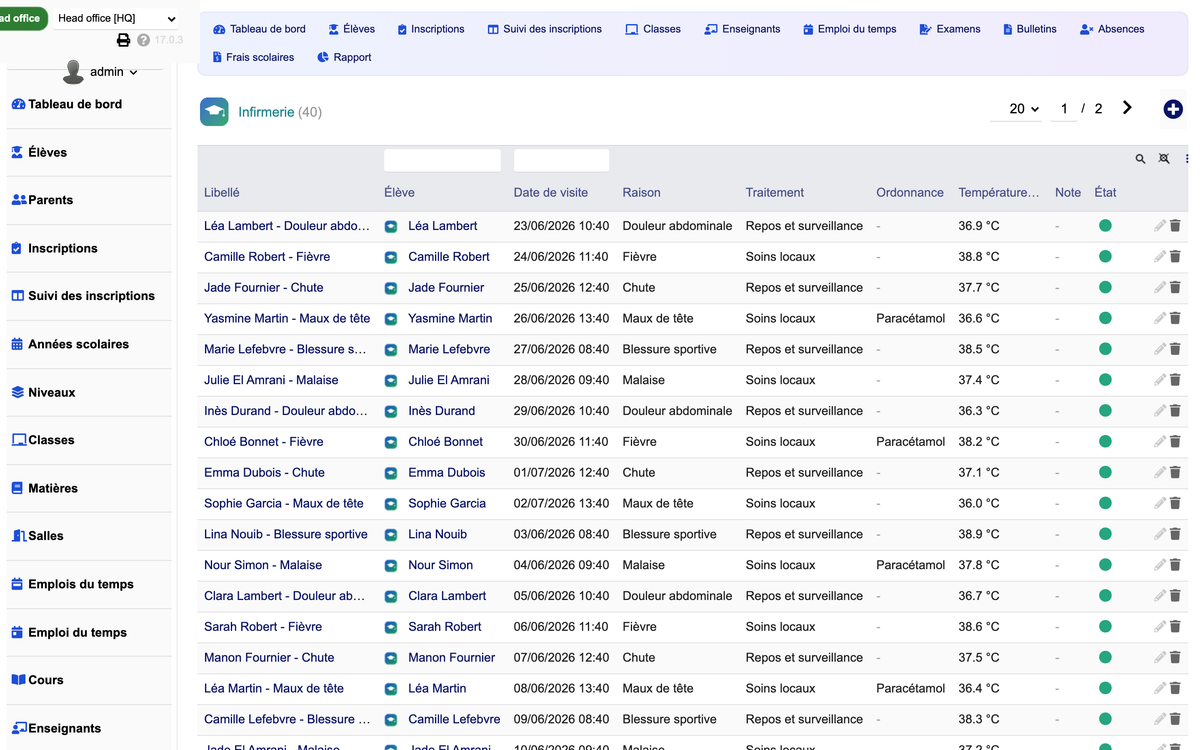Image resolution: width=1200 pixels, height=750 pixels.
Task: Expand the admin user menu
Action: tap(114, 72)
